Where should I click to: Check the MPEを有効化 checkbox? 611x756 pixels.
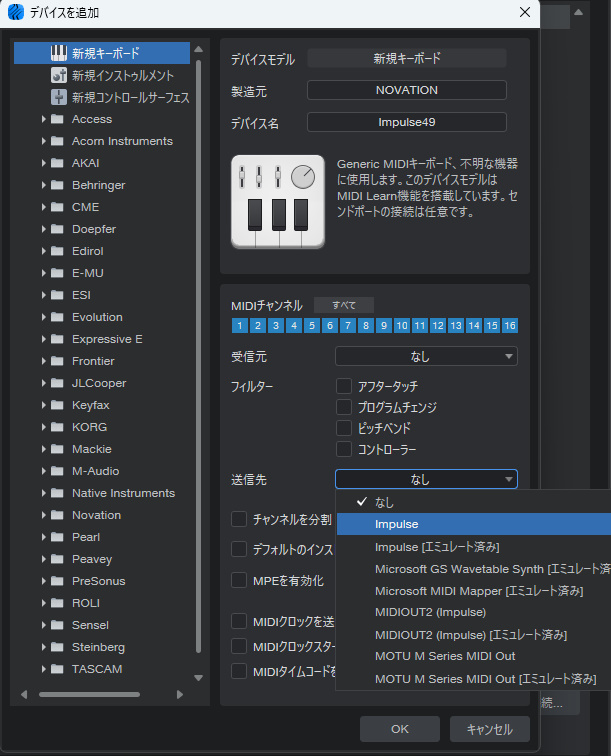(239, 580)
